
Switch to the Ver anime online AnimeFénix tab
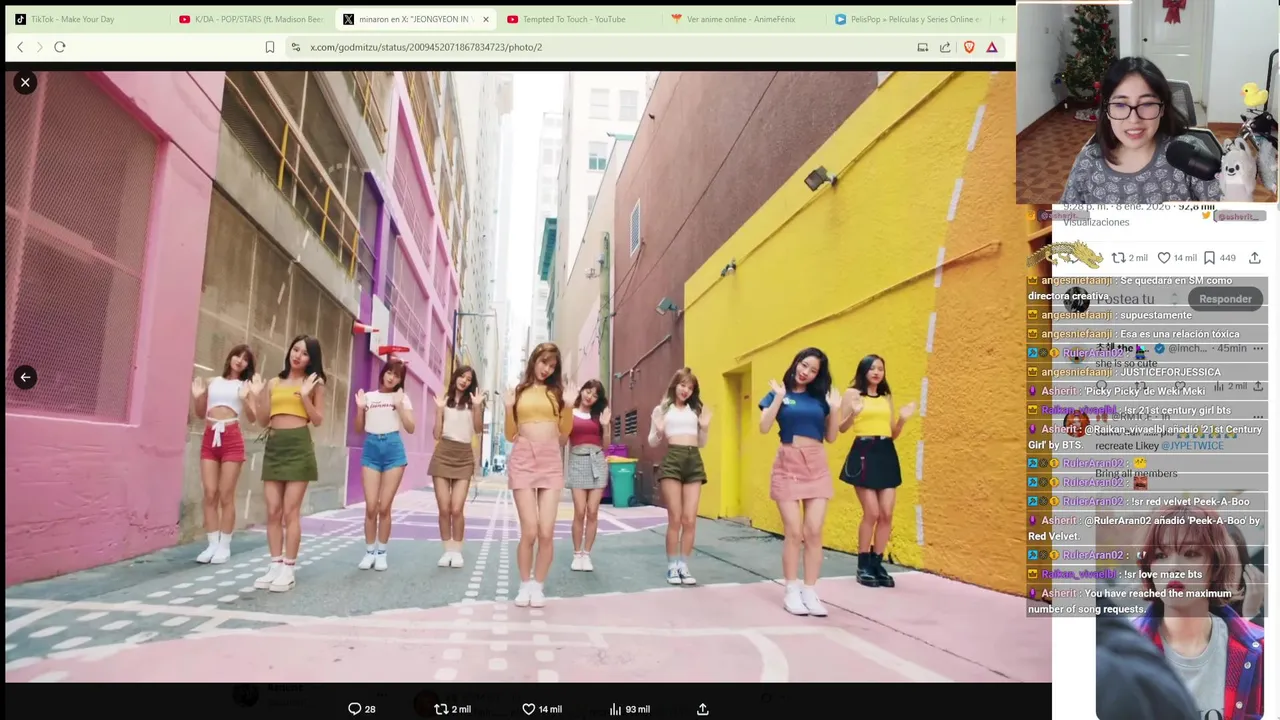(x=742, y=19)
